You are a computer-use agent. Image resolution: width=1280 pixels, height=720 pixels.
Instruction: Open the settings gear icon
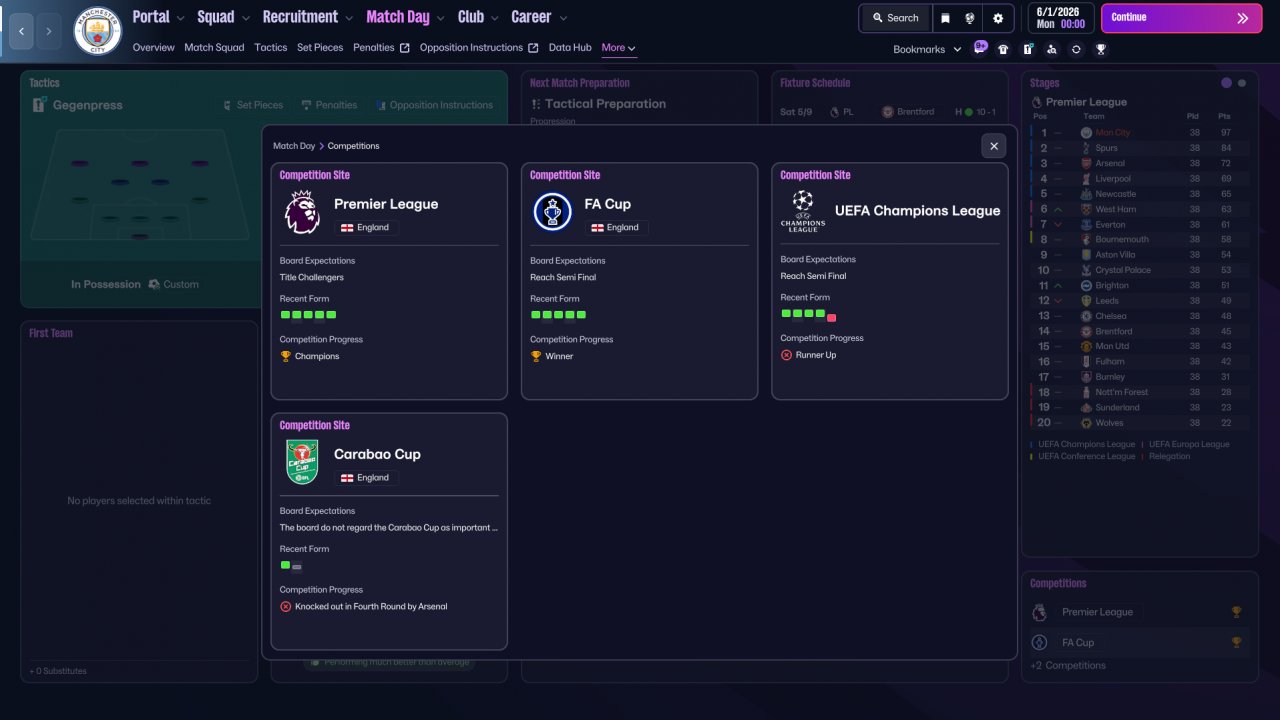point(998,18)
